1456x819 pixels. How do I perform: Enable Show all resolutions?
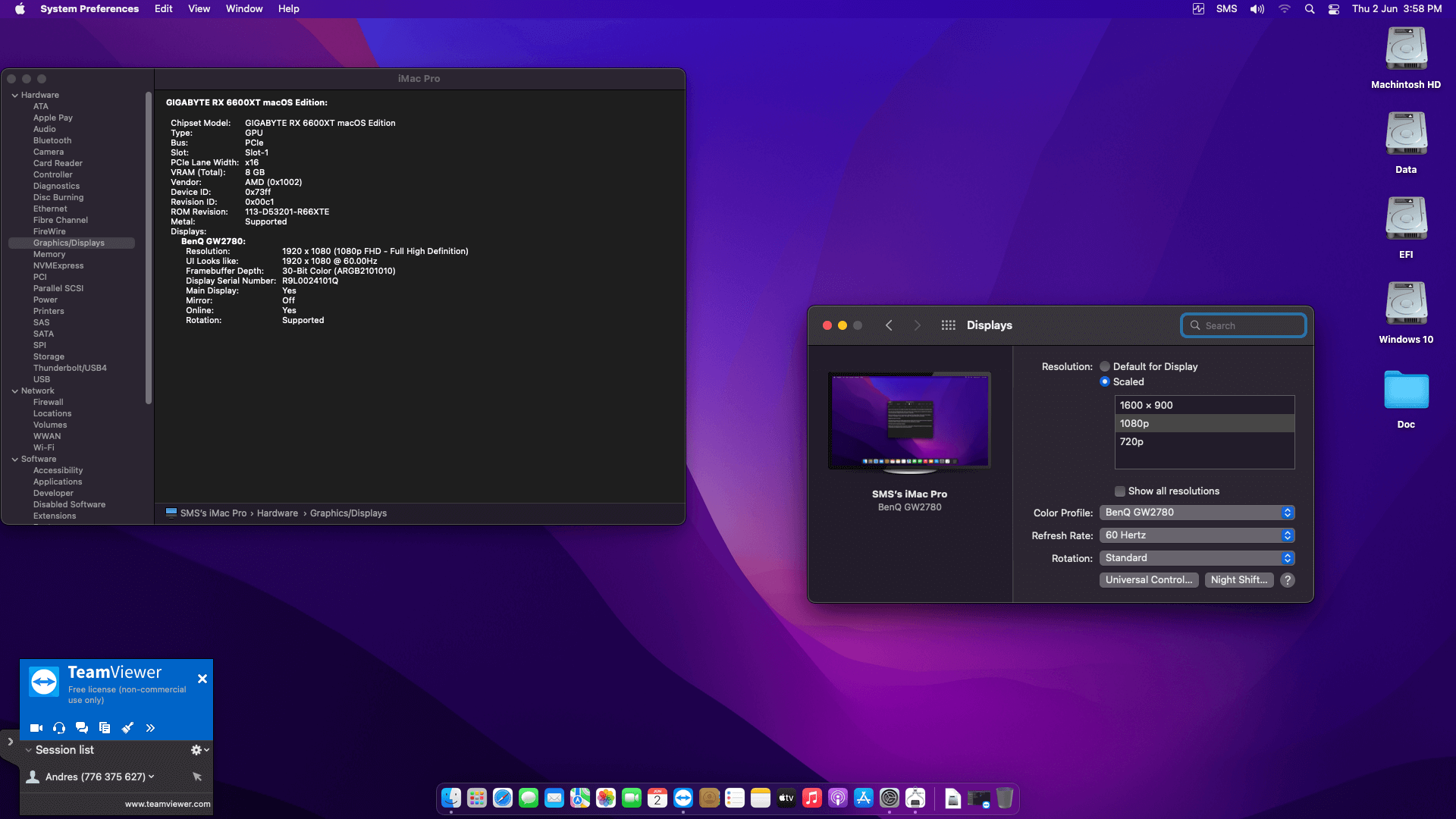tap(1119, 491)
